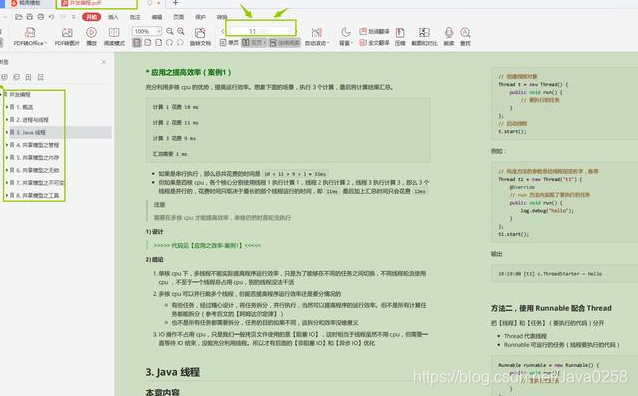This screenshot has height=396, width=638.
Task: Expand the 1. 概述 bookmark arrow
Action: 7,107
